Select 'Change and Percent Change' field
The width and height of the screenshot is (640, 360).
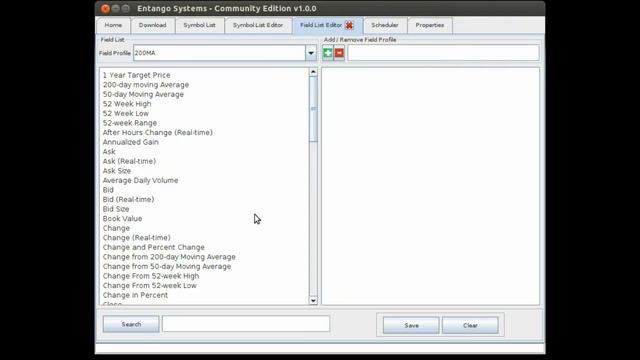(x=154, y=247)
